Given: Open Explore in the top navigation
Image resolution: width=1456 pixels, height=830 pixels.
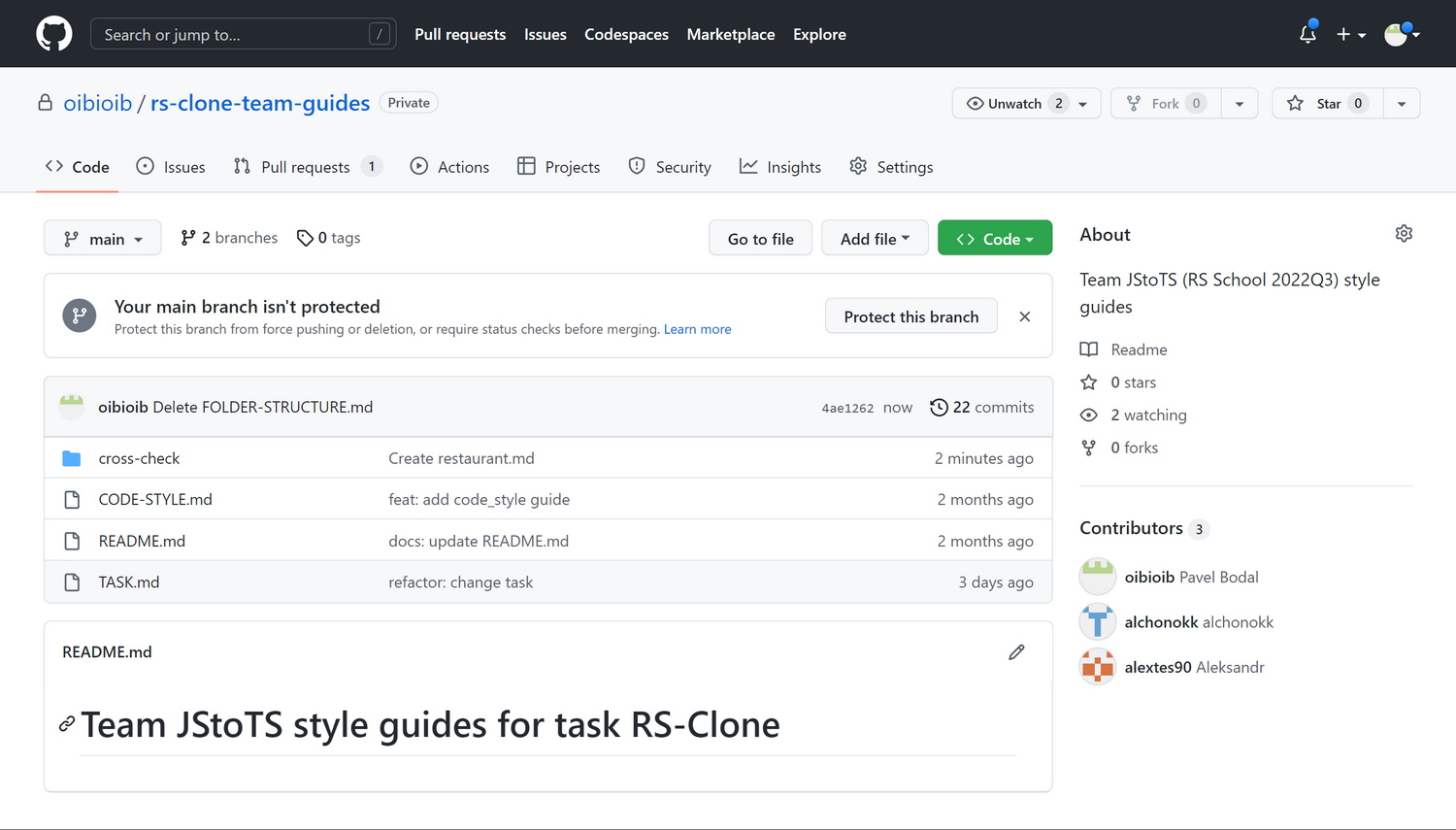Looking at the screenshot, I should (819, 34).
